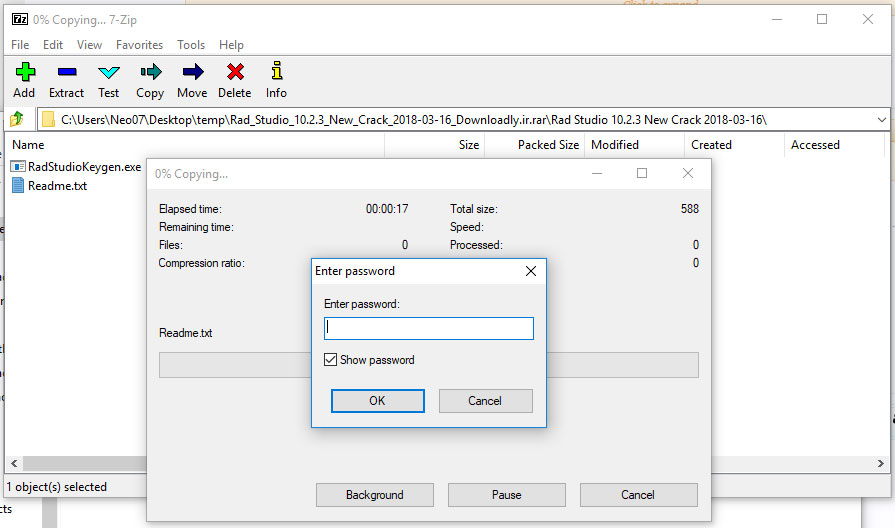895x528 pixels.
Task: Open the File menu
Action: tap(20, 45)
